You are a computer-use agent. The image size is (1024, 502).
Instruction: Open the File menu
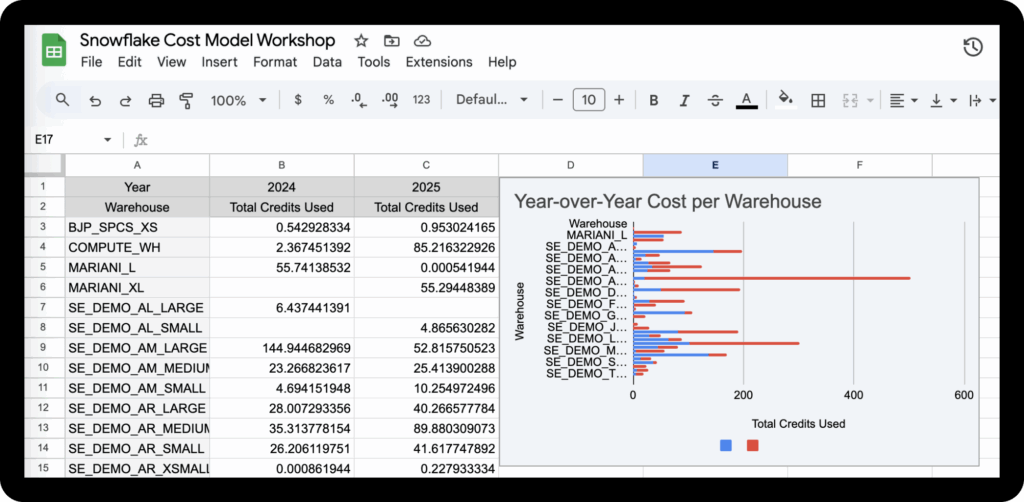coord(91,62)
